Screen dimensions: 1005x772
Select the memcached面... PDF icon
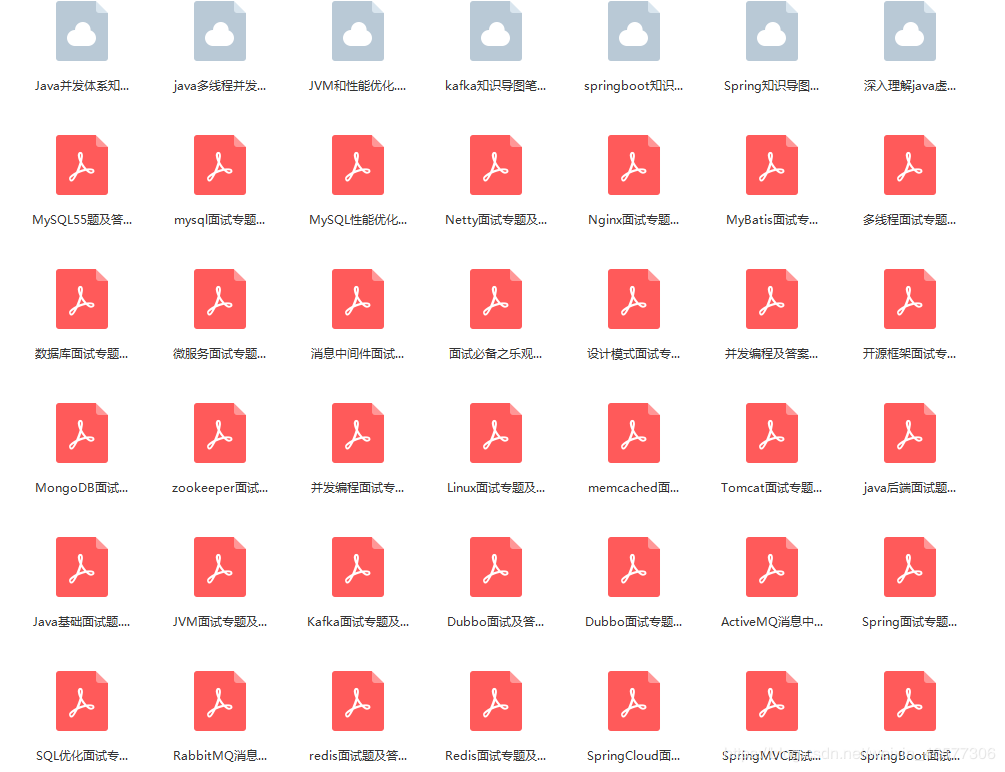(x=634, y=433)
